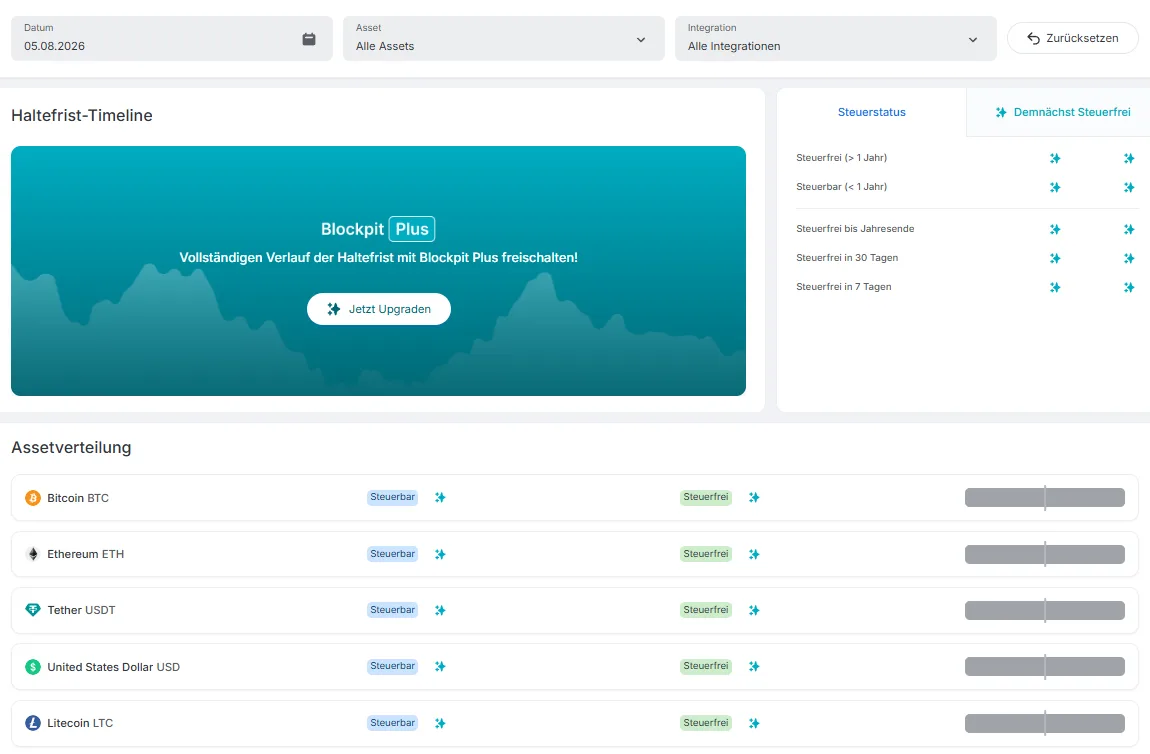
Task: Click Bitcoin's Steuerfrei badge
Action: 706,497
